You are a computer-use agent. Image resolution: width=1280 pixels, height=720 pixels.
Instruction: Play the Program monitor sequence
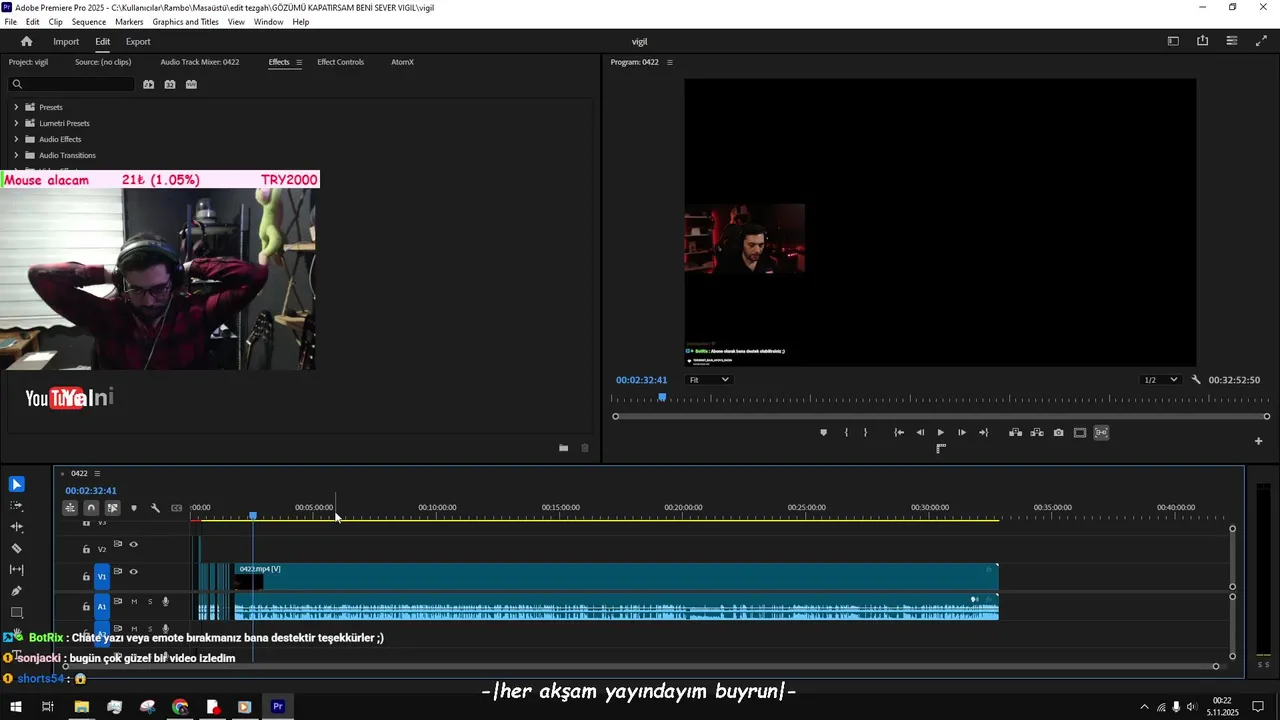pos(940,433)
